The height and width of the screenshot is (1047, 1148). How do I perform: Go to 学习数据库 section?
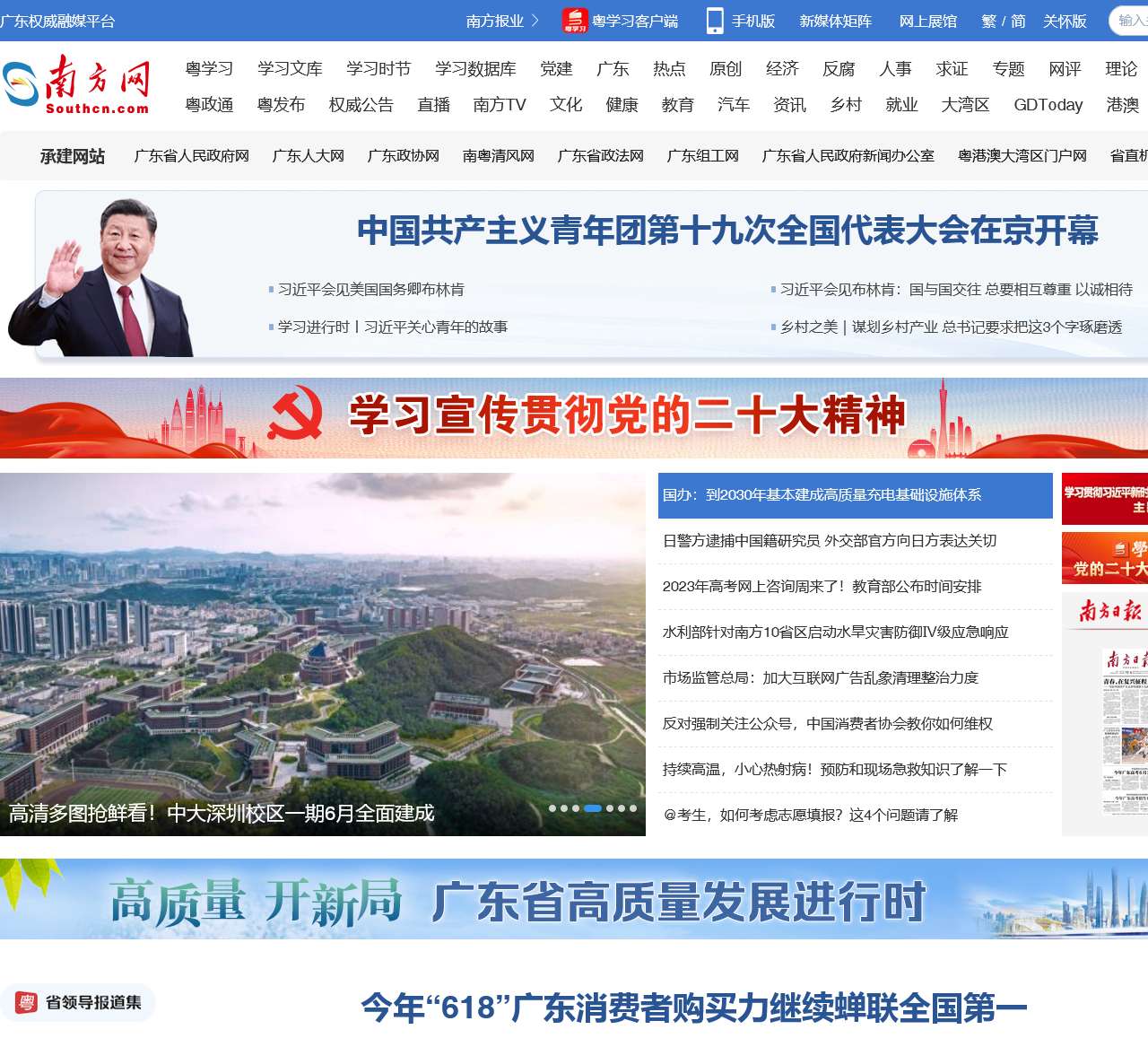[475, 69]
